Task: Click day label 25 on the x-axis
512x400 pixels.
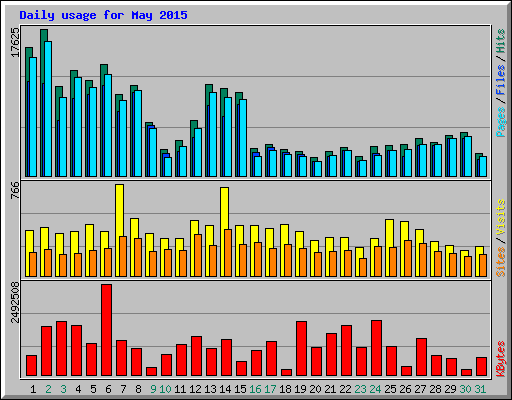Action: click(390, 389)
